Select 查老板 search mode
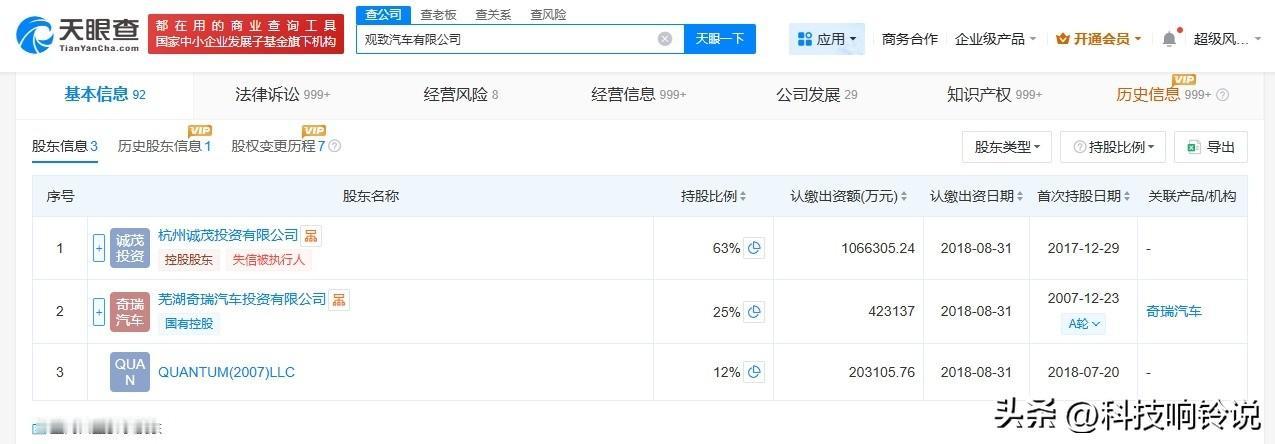 point(438,14)
